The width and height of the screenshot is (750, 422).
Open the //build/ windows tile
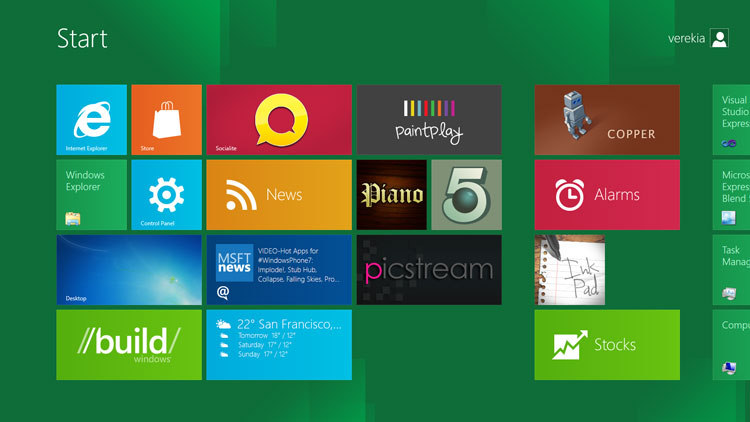pos(129,345)
